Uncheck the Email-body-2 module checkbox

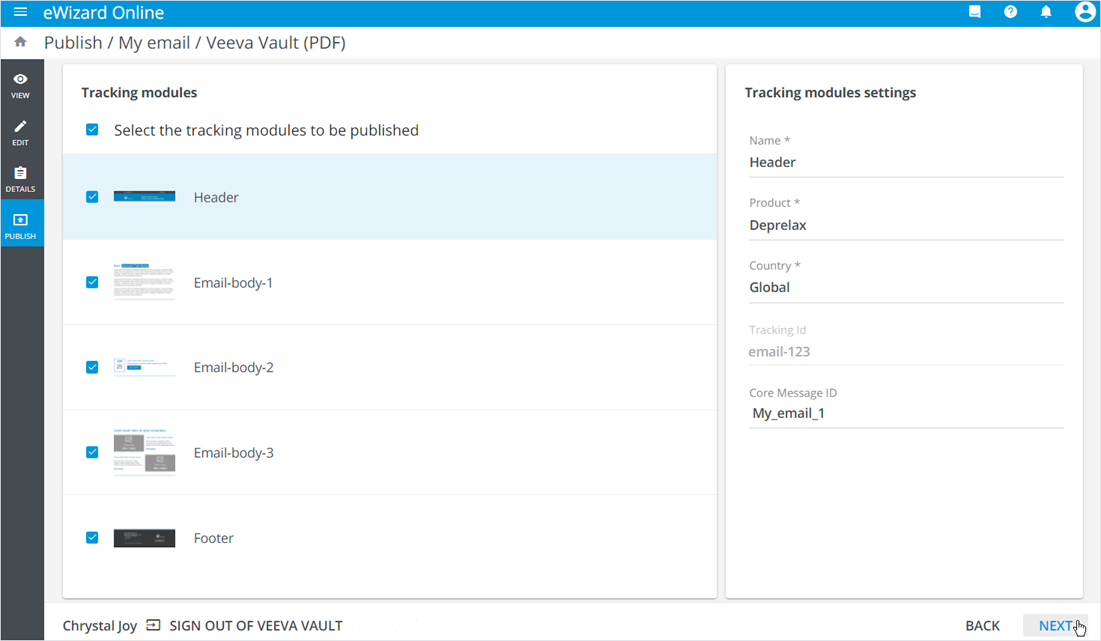(x=92, y=367)
